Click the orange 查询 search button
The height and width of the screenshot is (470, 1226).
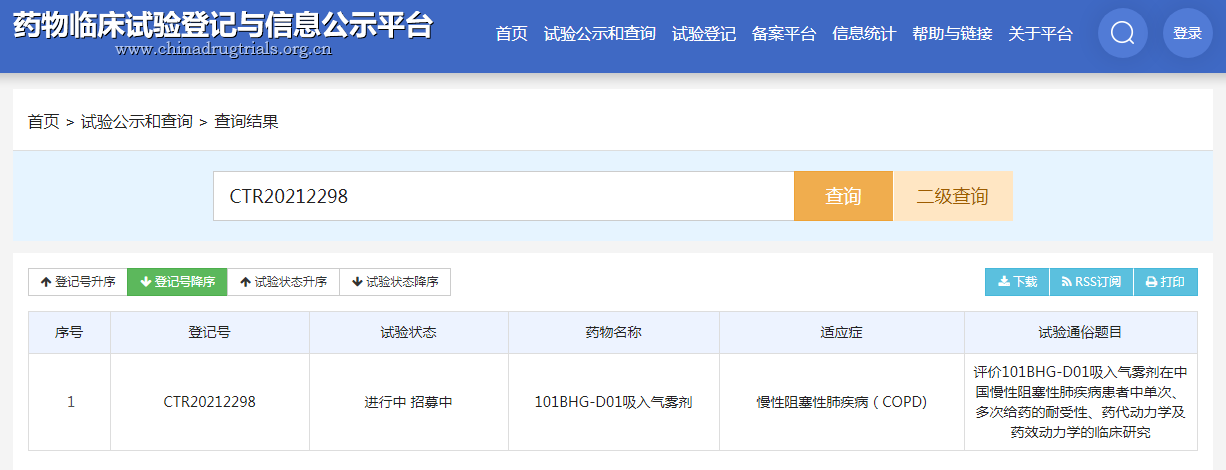tap(843, 196)
